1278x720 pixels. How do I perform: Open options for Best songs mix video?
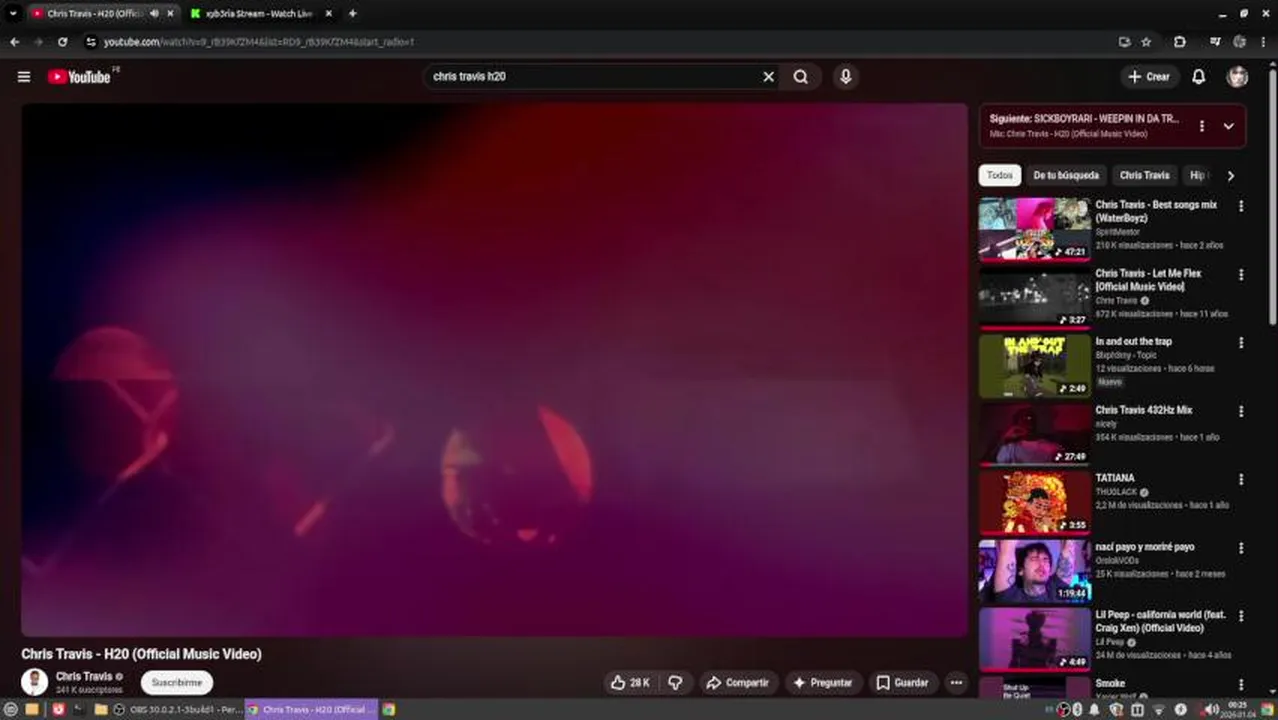click(x=1241, y=206)
